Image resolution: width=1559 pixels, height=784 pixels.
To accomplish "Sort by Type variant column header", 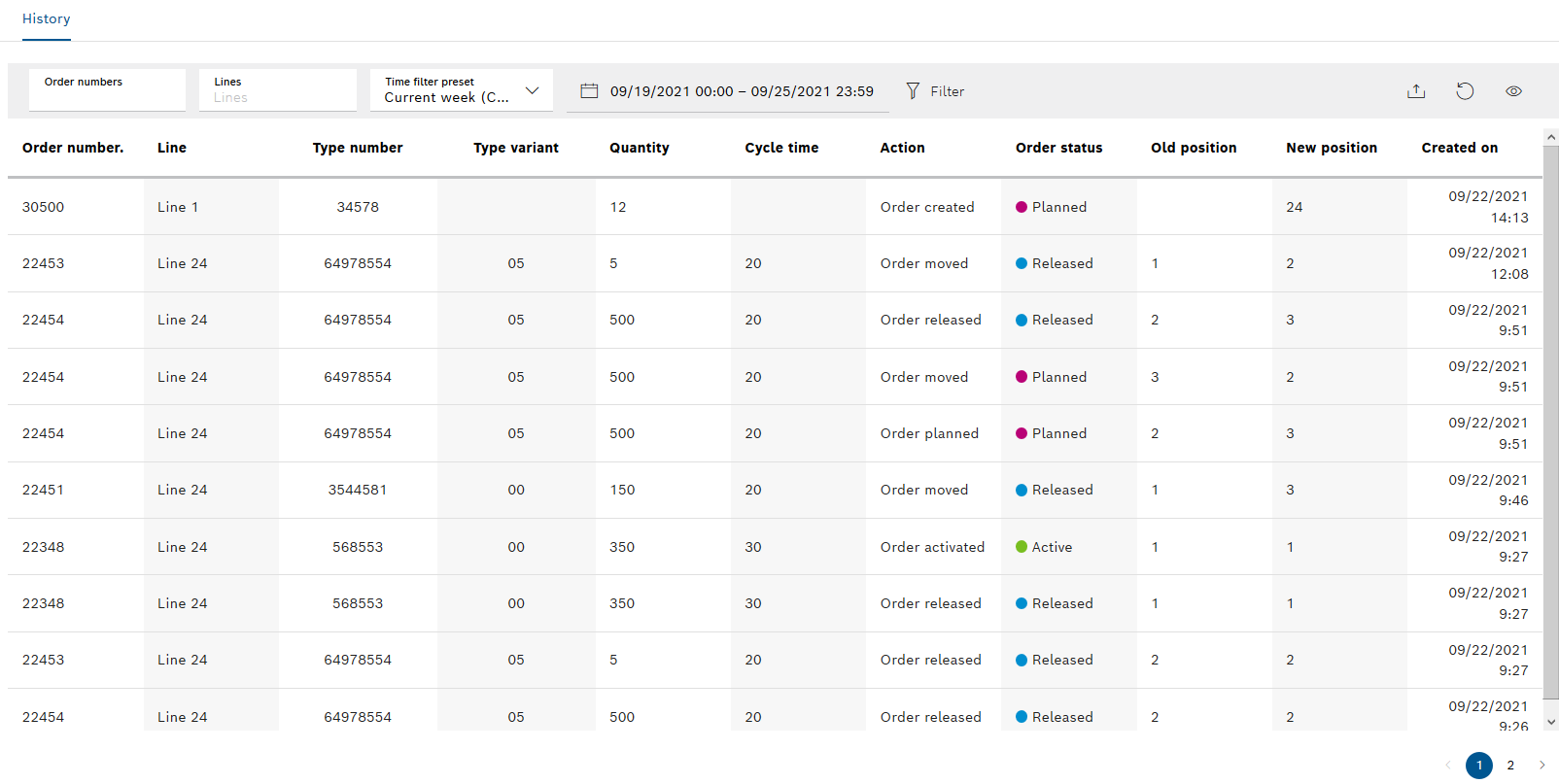I will [516, 148].
